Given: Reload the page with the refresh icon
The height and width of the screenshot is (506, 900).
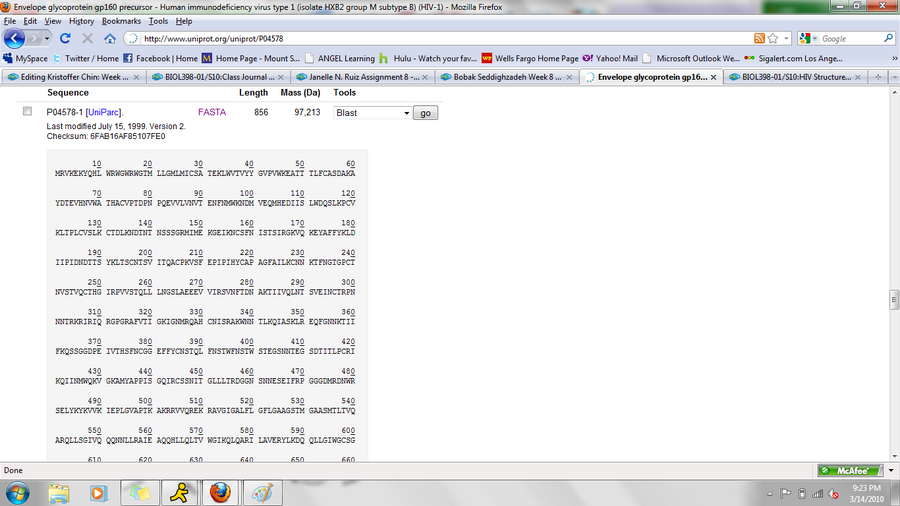Looking at the screenshot, I should click(x=65, y=39).
